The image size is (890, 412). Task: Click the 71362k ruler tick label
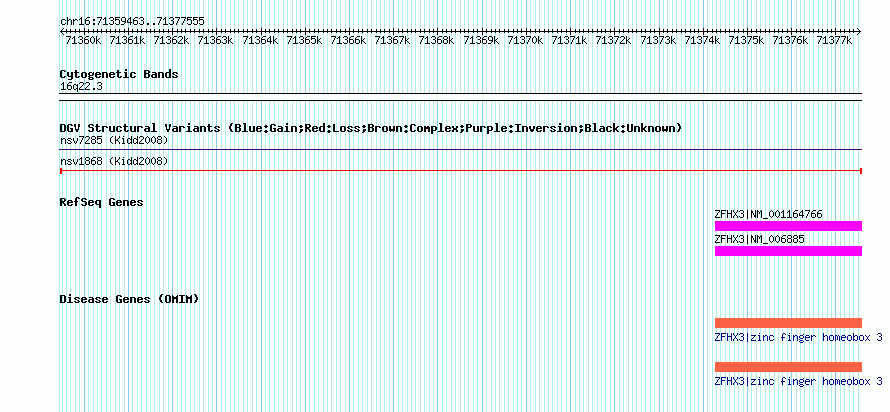pyautogui.click(x=171, y=40)
